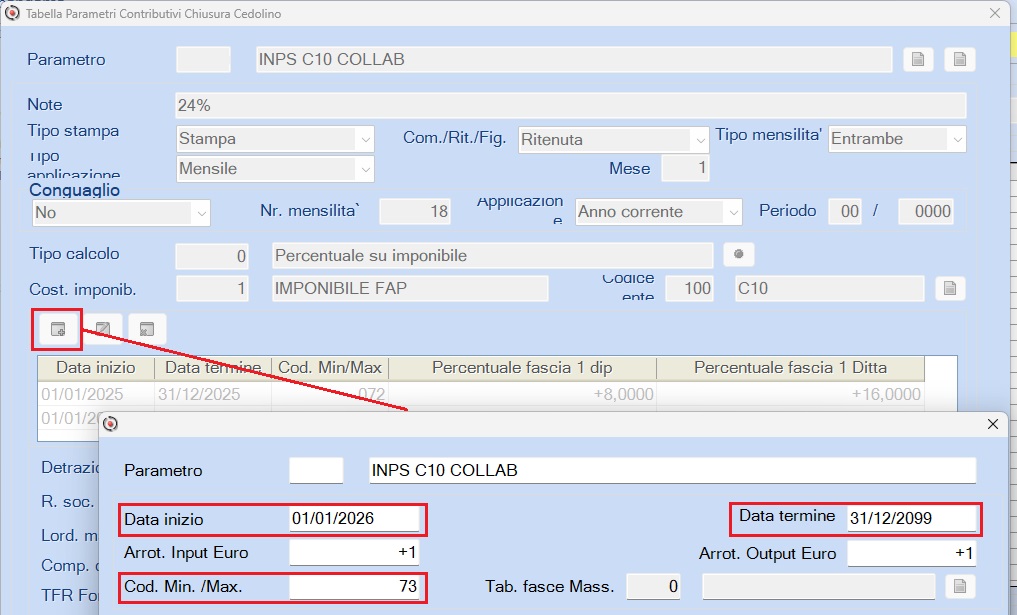Click the app icon in popup title bar
This screenshot has height=615, width=1017.
110,424
